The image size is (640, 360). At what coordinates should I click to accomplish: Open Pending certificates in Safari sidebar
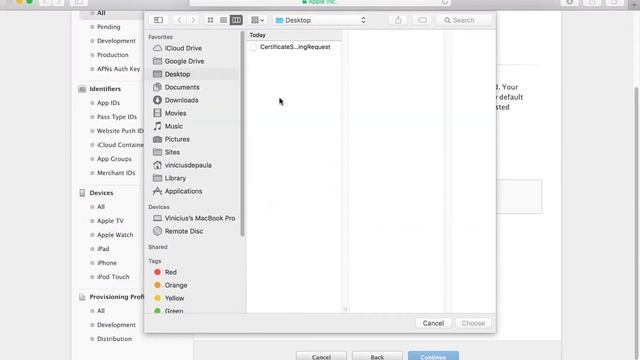coord(109,27)
